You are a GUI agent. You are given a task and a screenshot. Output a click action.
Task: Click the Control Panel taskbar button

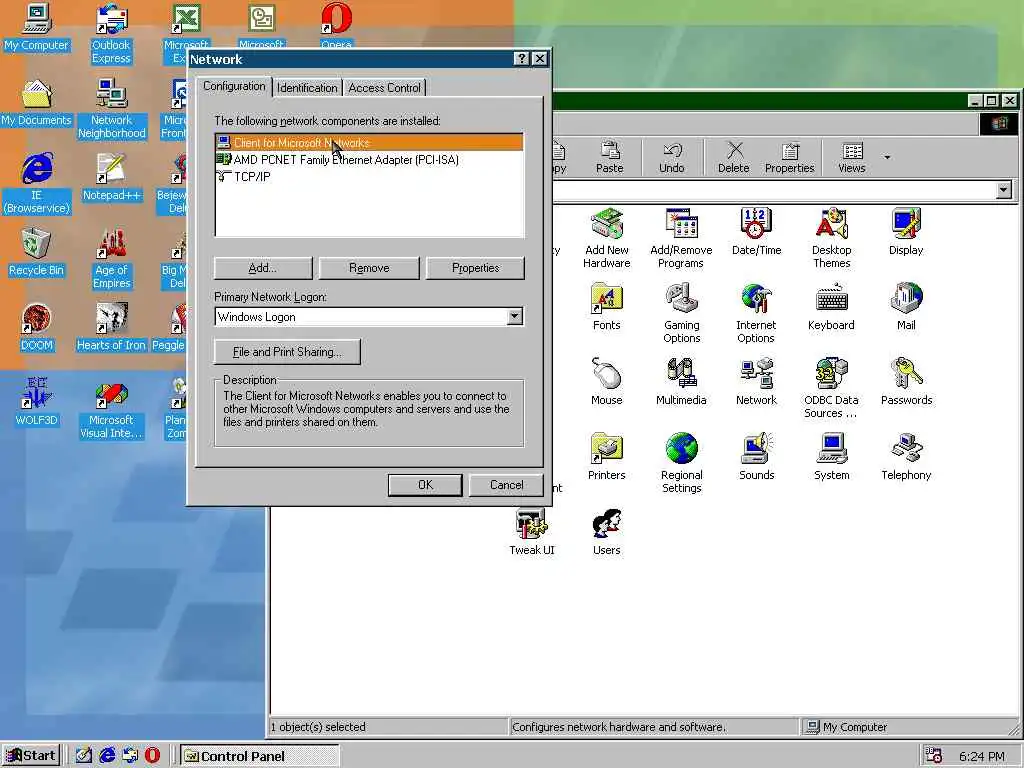(259, 756)
